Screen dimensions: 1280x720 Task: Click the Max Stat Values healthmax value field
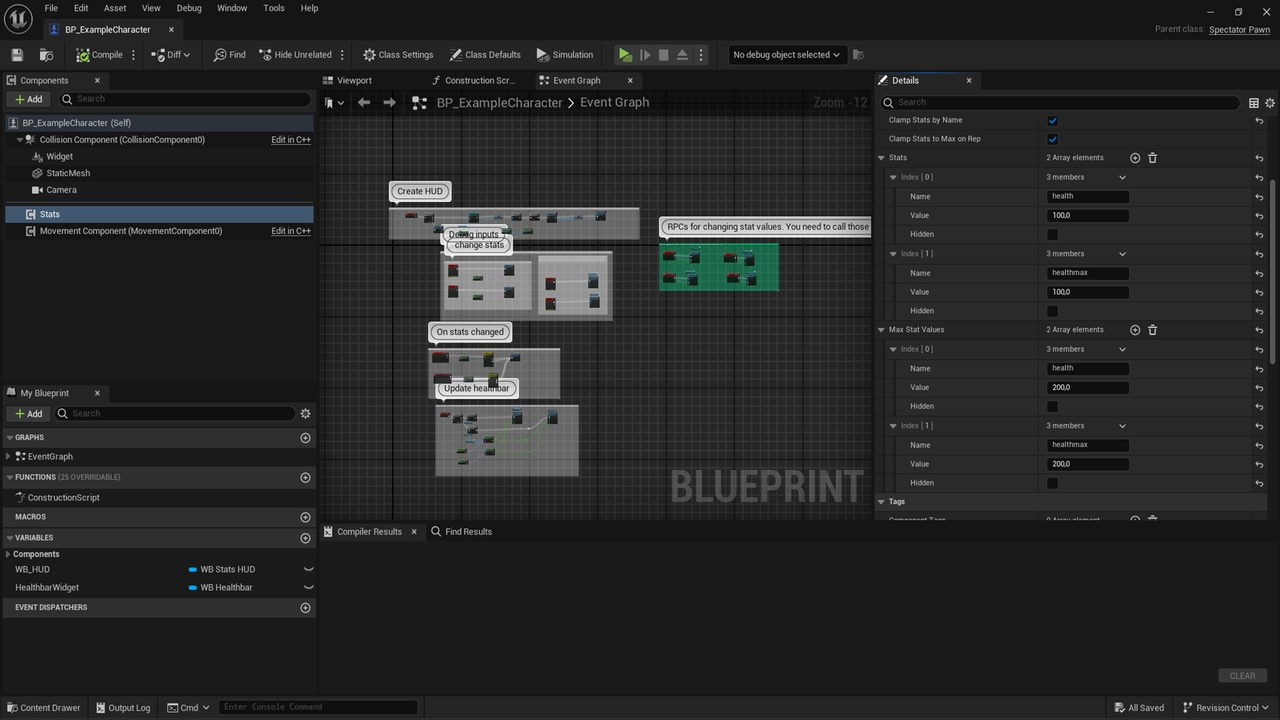[x=1088, y=464]
